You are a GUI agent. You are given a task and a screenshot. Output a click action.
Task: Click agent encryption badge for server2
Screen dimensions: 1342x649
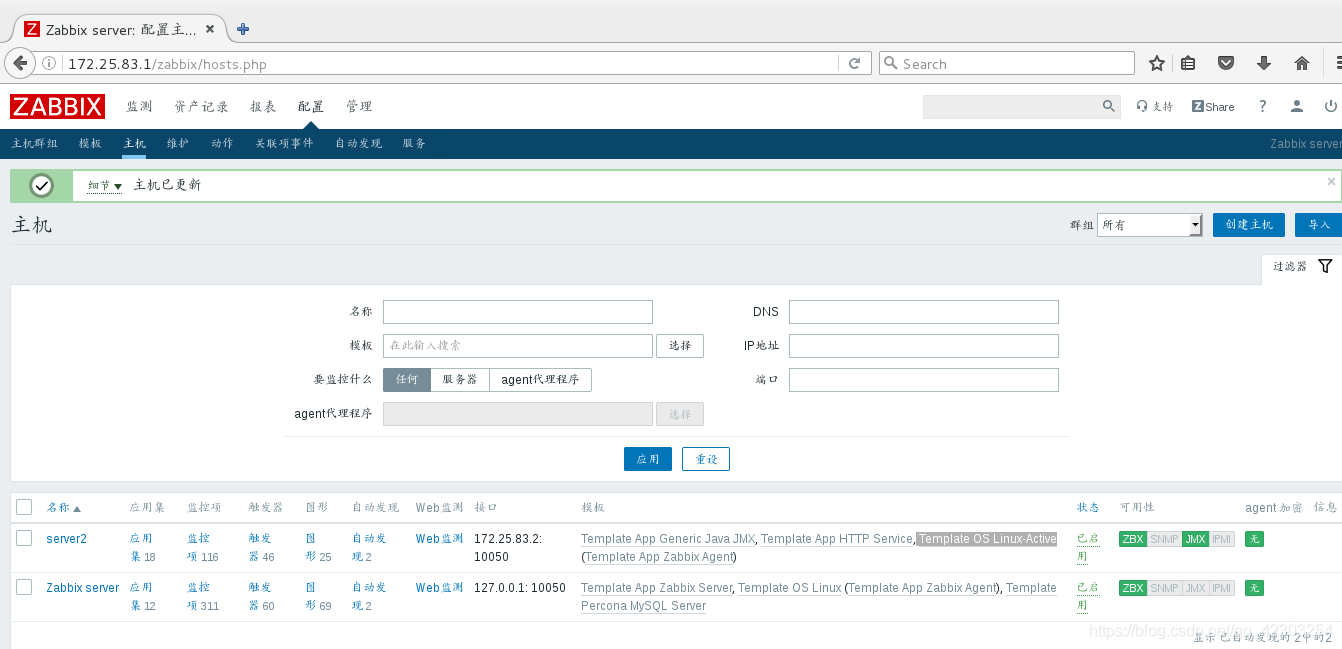tap(1254, 539)
